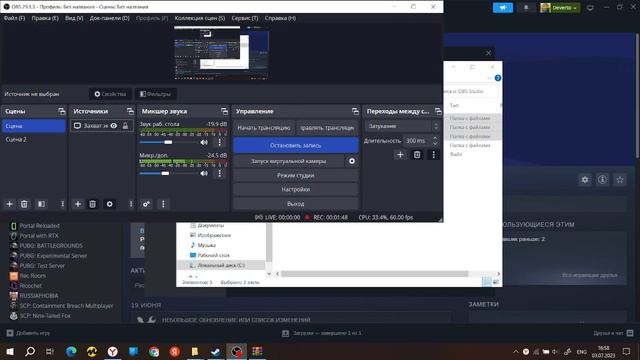The height and width of the screenshot is (360, 640).
Task: Remove selected source with trash icon
Action: 93,204
